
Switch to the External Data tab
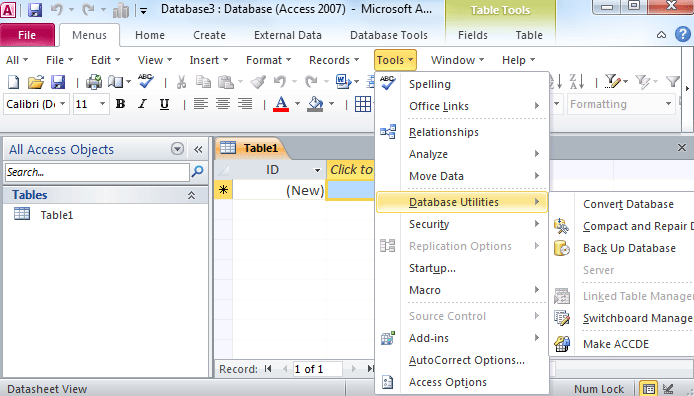click(x=288, y=35)
